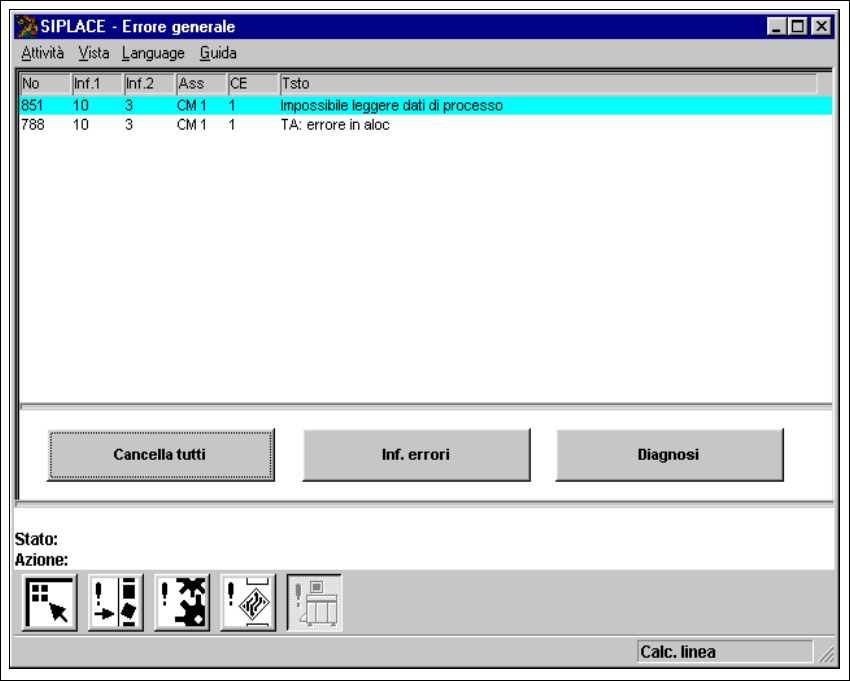Viewport: 850px width, 681px height.
Task: Close the SIPLACE Errore generale window
Action: (x=822, y=26)
